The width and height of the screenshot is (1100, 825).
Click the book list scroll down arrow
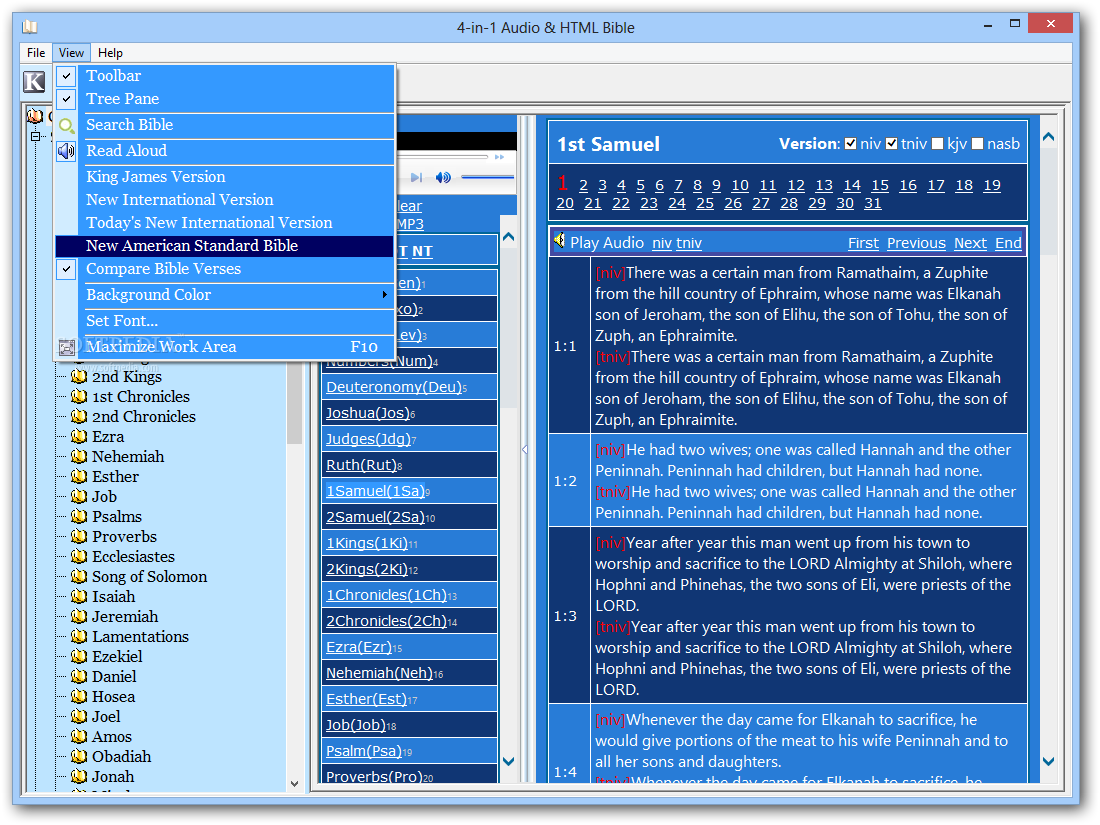tap(509, 761)
